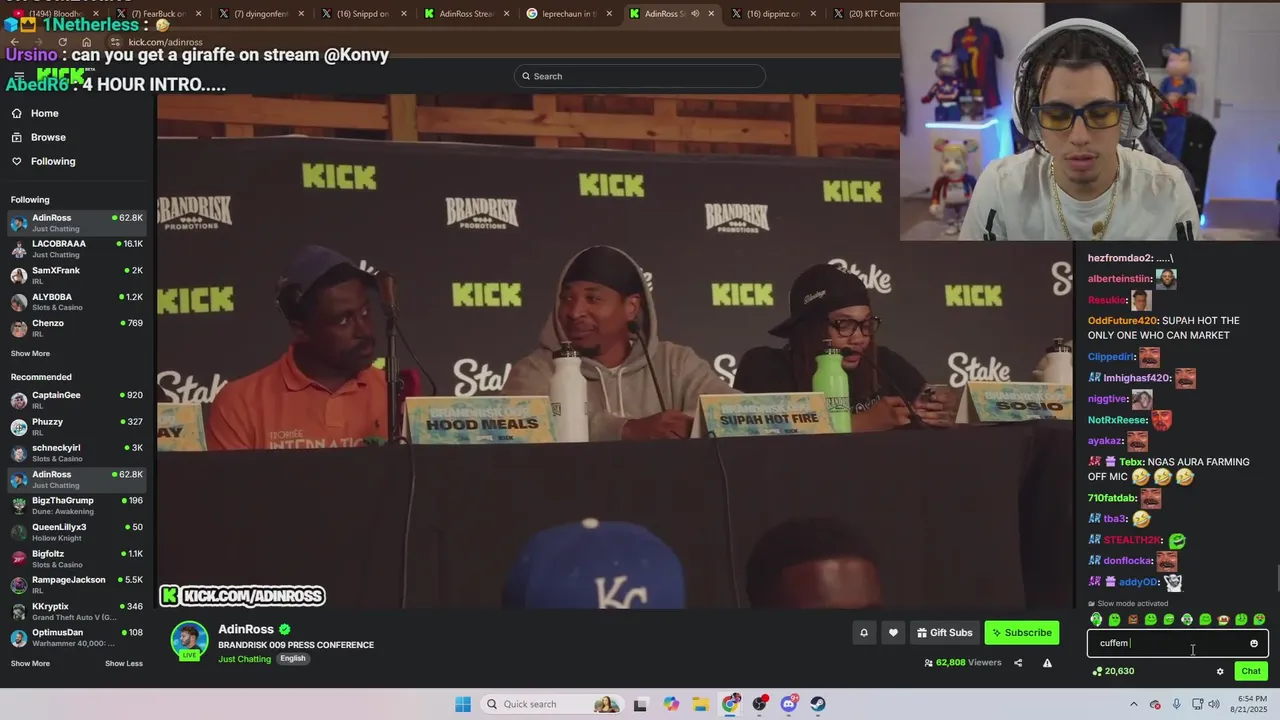Insert first green headphones emote
The height and width of the screenshot is (720, 1280).
(1096, 620)
